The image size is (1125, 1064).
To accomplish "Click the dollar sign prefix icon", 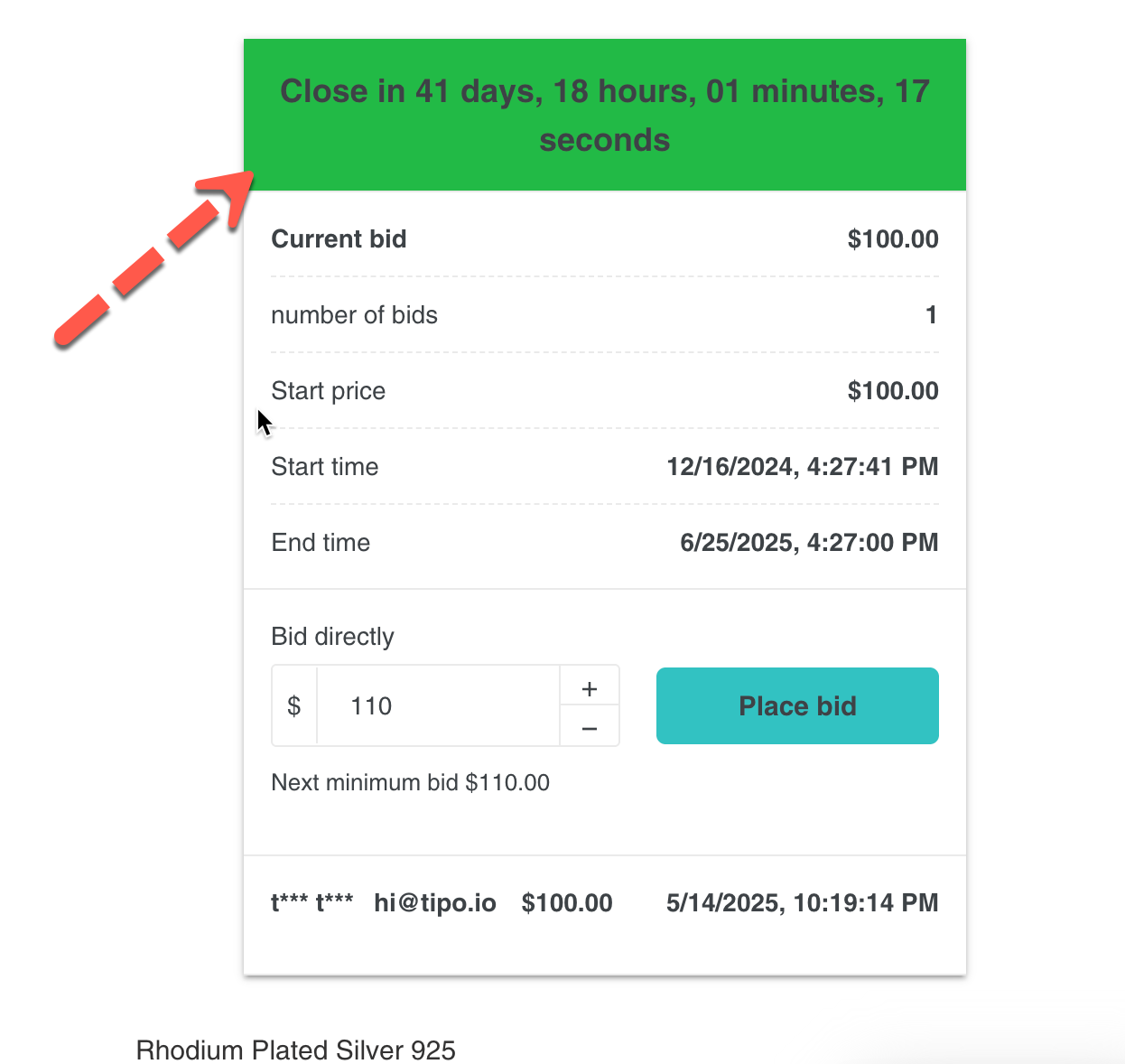I will (x=294, y=706).
